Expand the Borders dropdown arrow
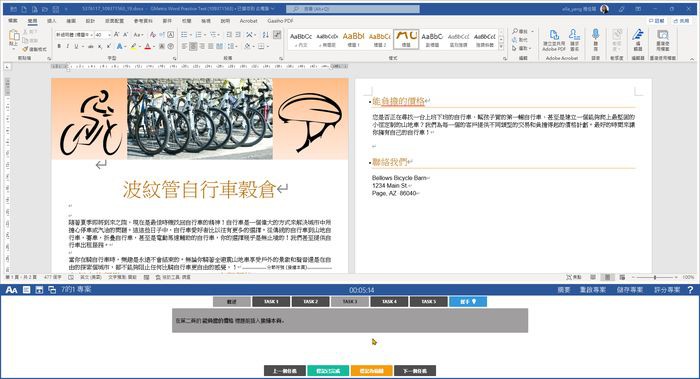Viewport: 700px width, 379px height. (x=268, y=46)
